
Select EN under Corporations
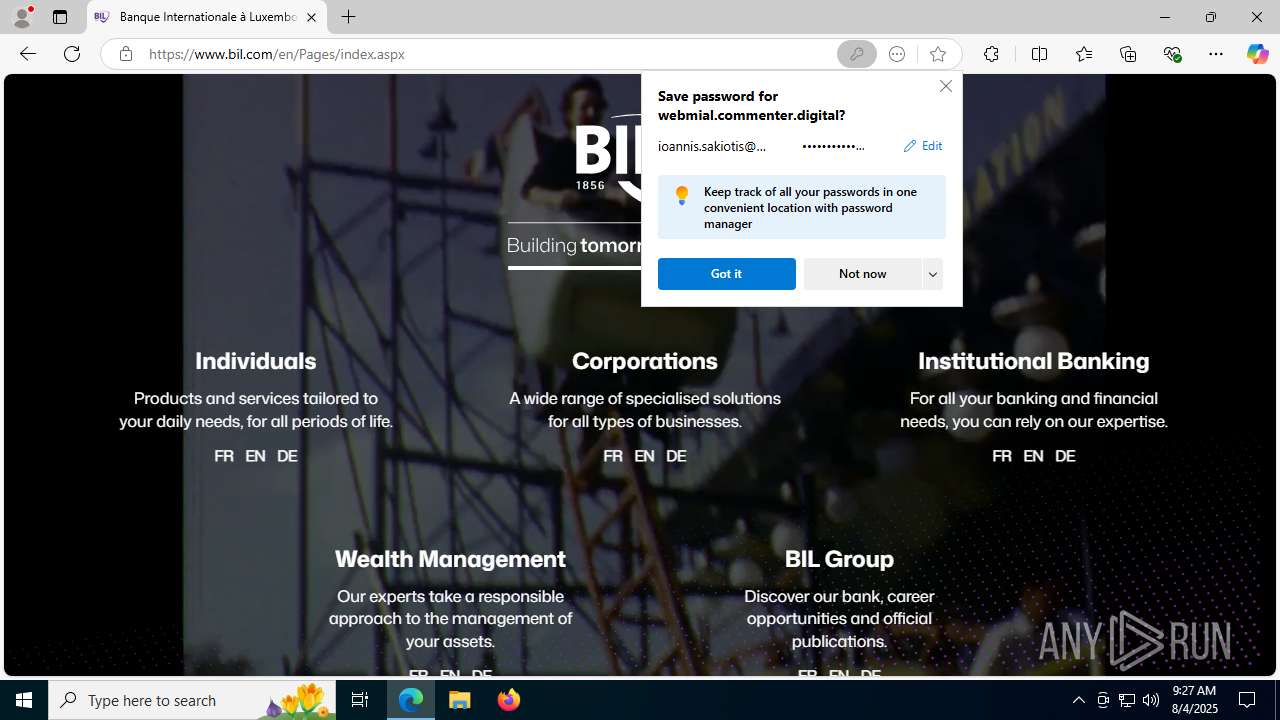pos(644,456)
